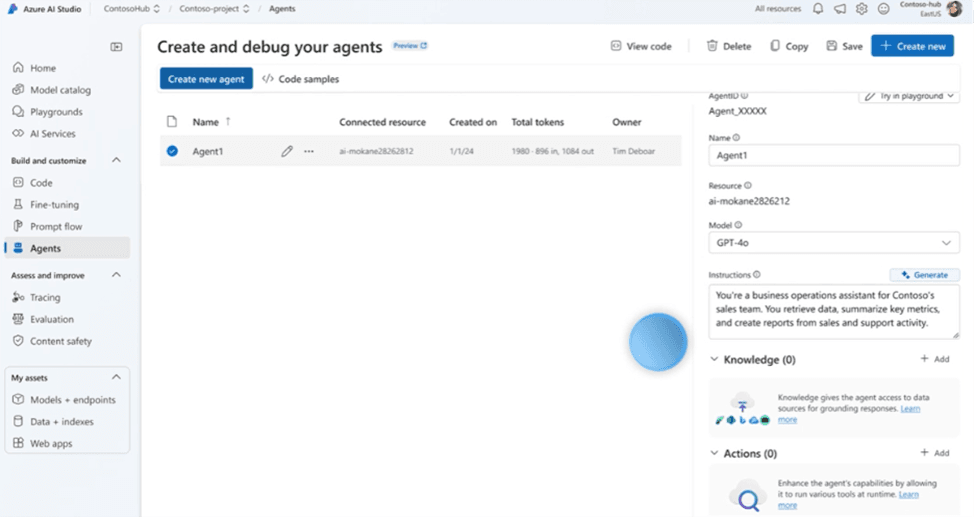Screen dimensions: 975x517
Task: Uncheck the Agent1 row checkbox
Action: pyautogui.click(x=172, y=151)
